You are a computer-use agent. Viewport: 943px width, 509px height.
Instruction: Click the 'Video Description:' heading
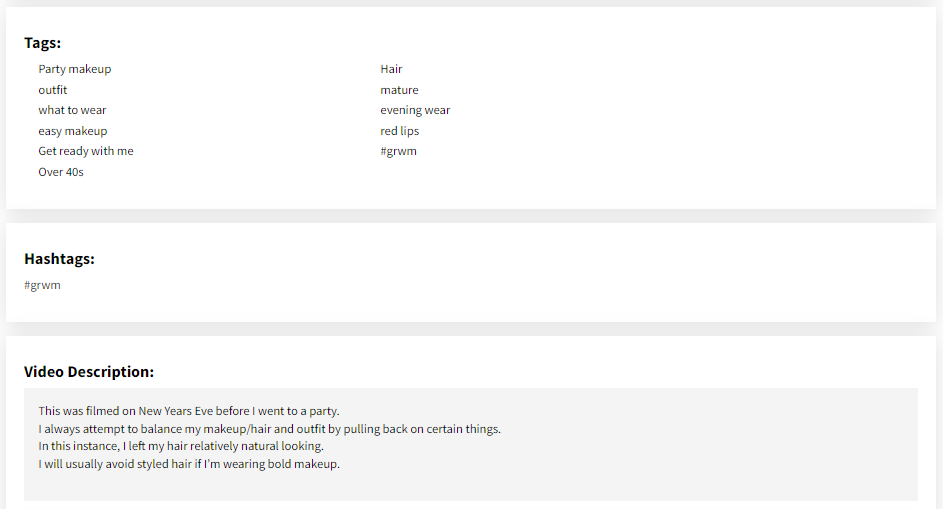coord(89,372)
